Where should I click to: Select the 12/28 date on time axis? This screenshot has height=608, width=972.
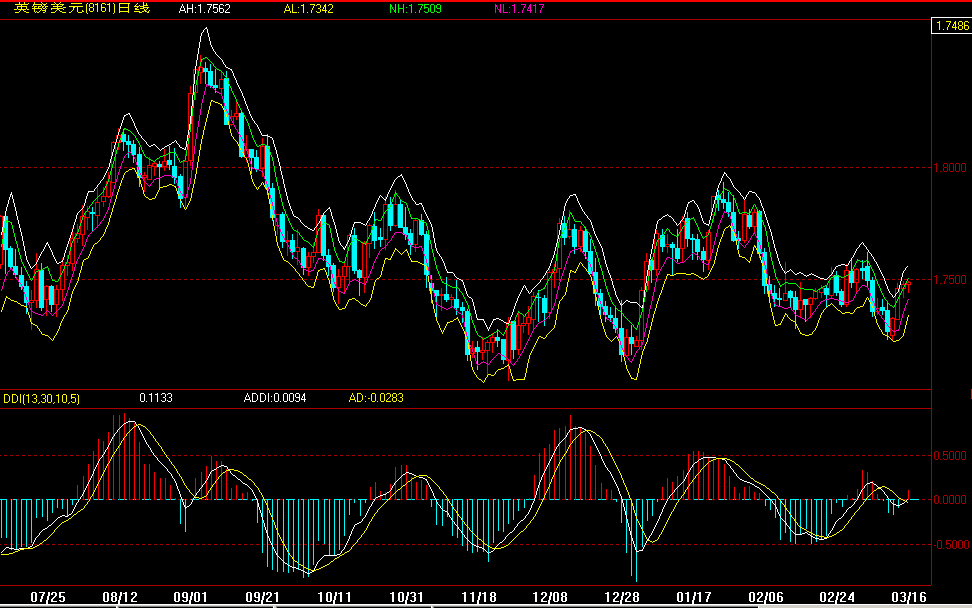(622, 597)
